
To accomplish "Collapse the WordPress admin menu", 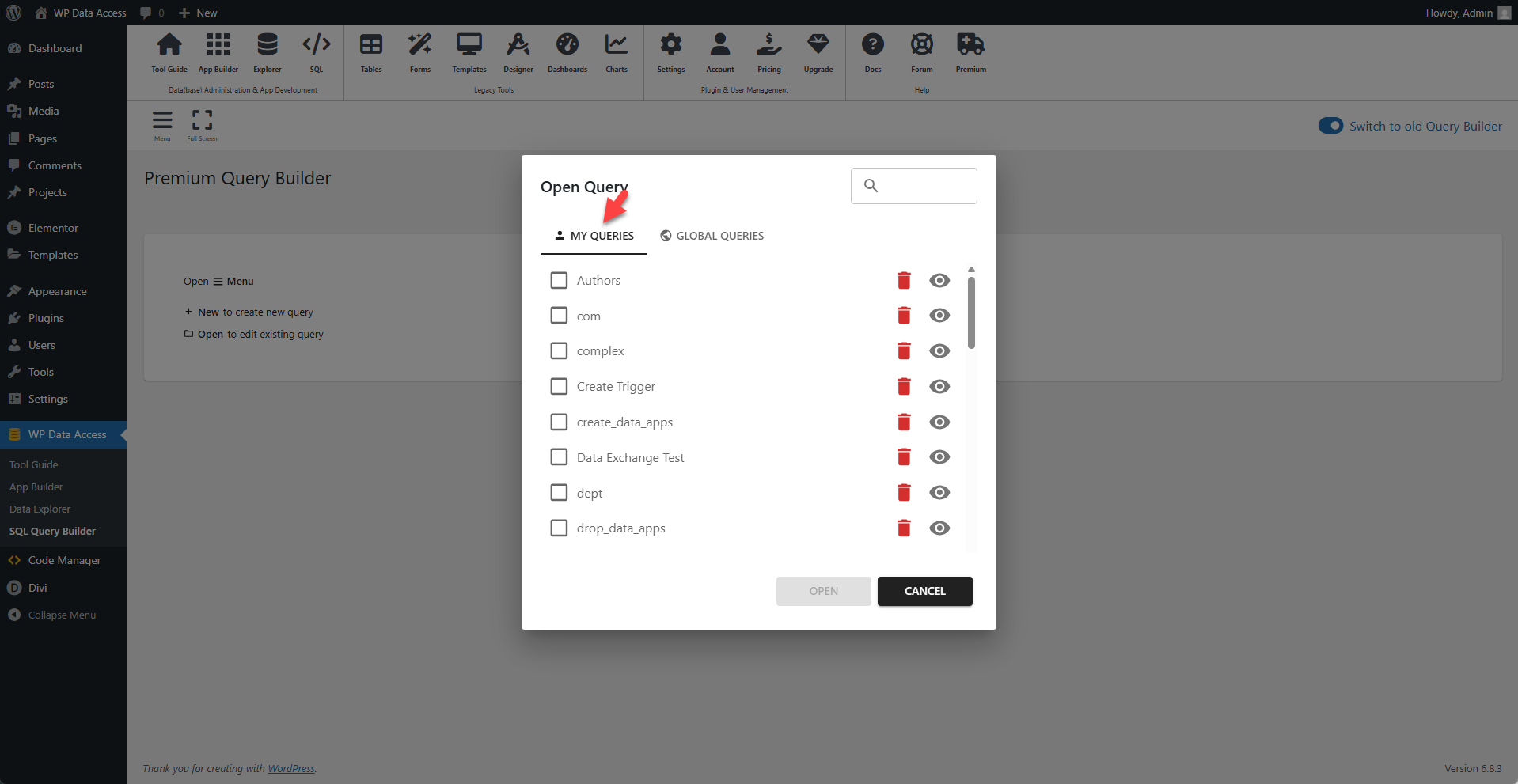I will [62, 615].
